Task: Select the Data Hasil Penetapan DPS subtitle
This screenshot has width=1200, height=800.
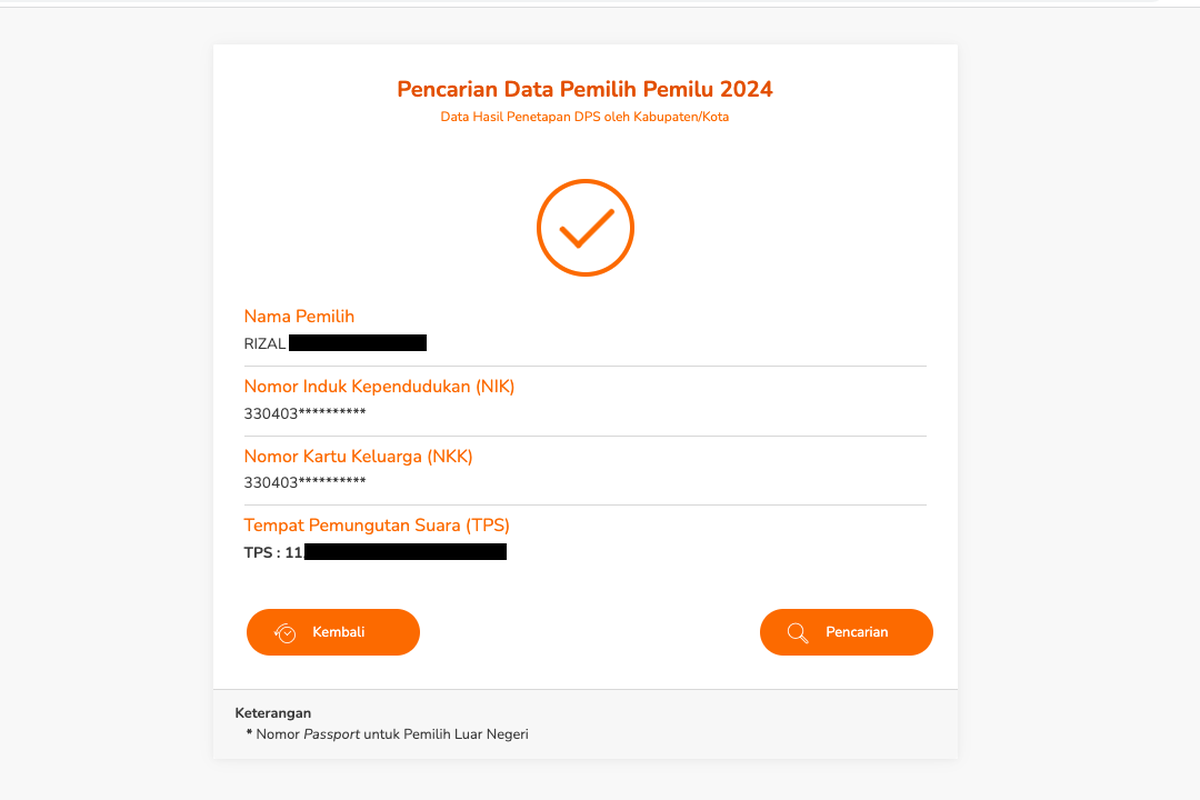Action: pyautogui.click(x=585, y=116)
